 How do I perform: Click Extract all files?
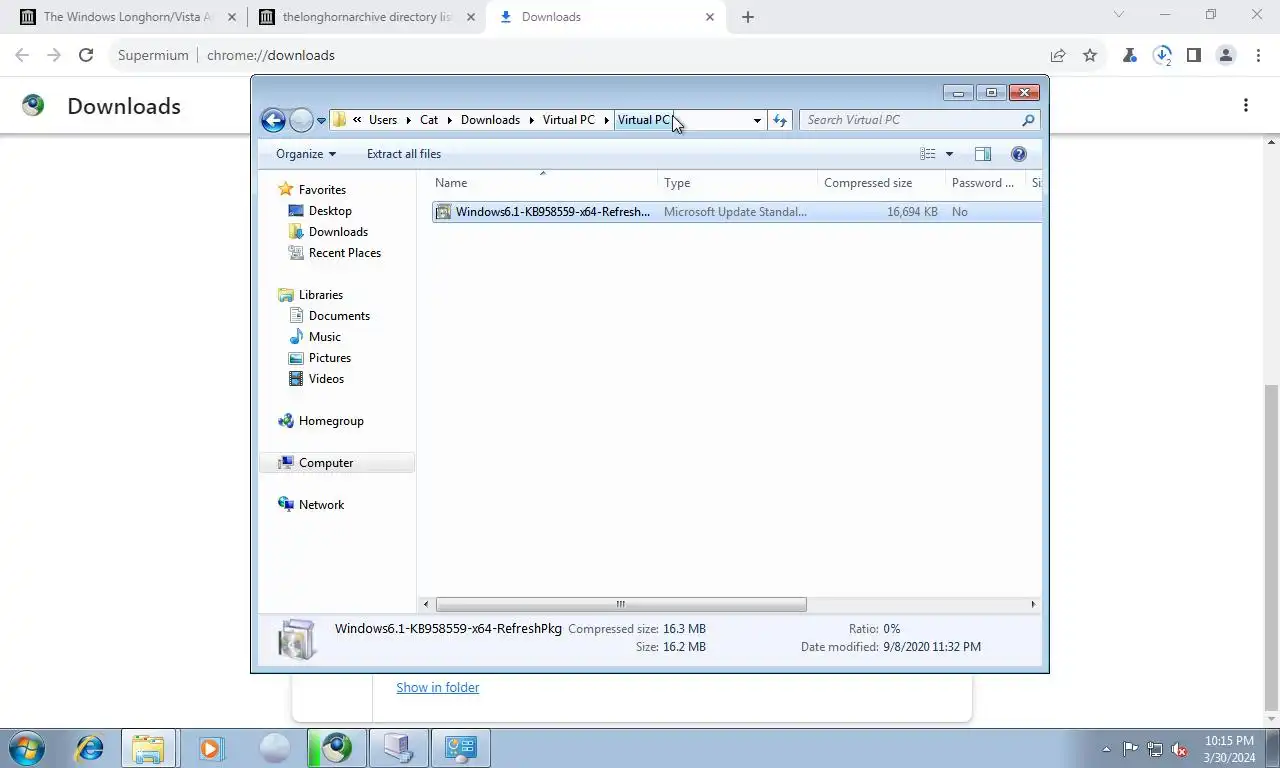[404, 154]
